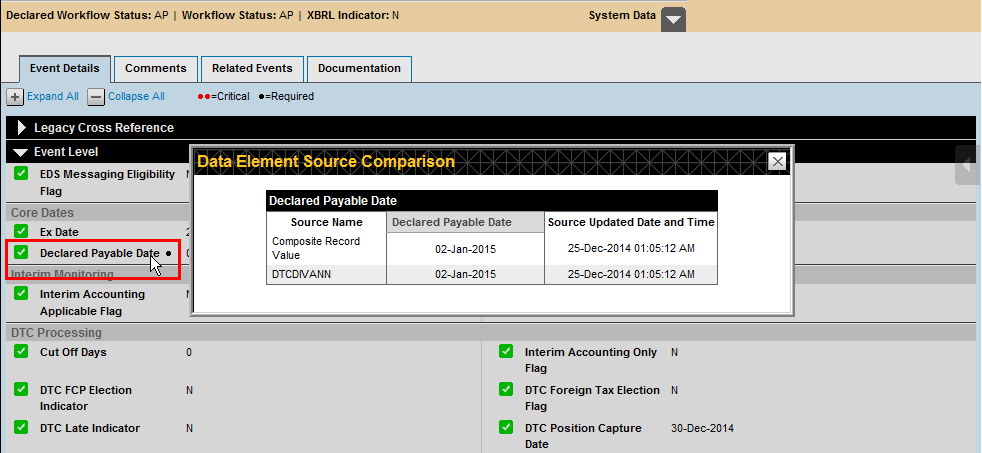
Task: Click the Collapse All link
Action: [x=137, y=96]
